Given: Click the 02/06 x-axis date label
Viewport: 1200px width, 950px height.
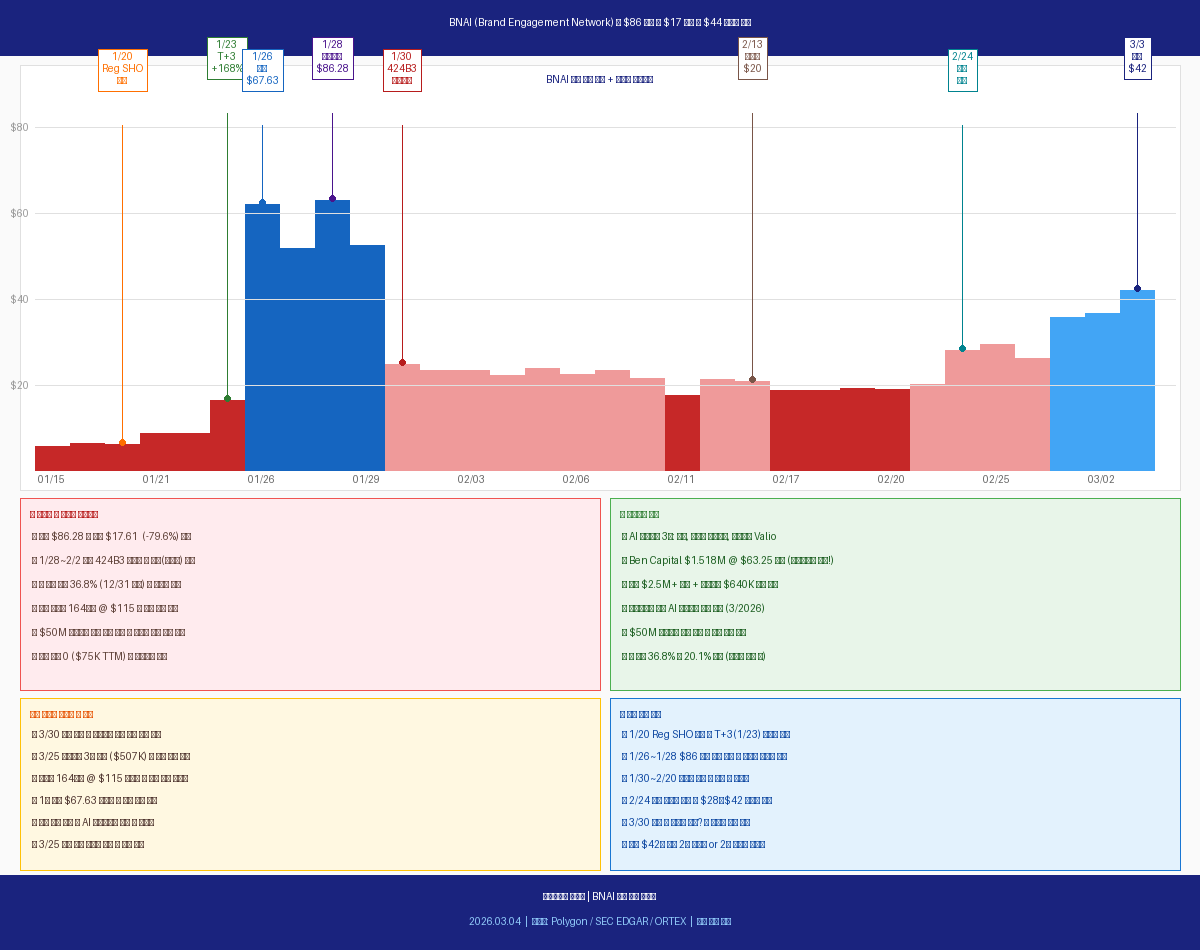Looking at the screenshot, I should 576,479.
